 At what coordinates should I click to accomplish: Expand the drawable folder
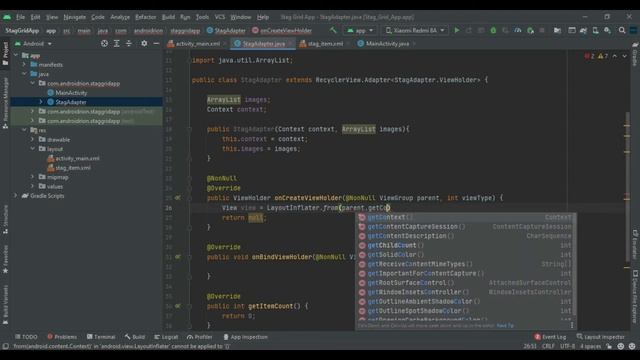(32, 140)
